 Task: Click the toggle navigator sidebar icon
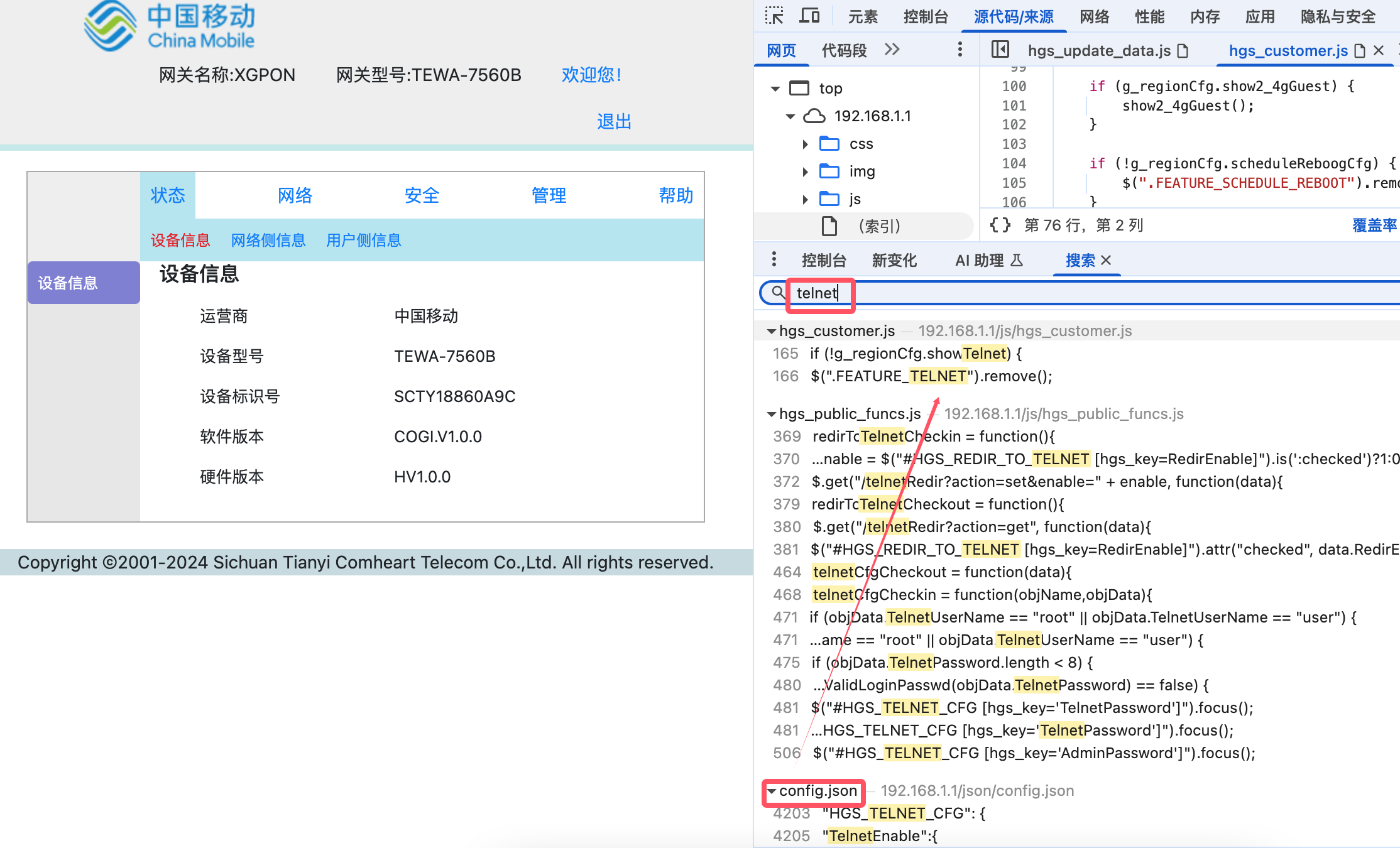click(1000, 50)
